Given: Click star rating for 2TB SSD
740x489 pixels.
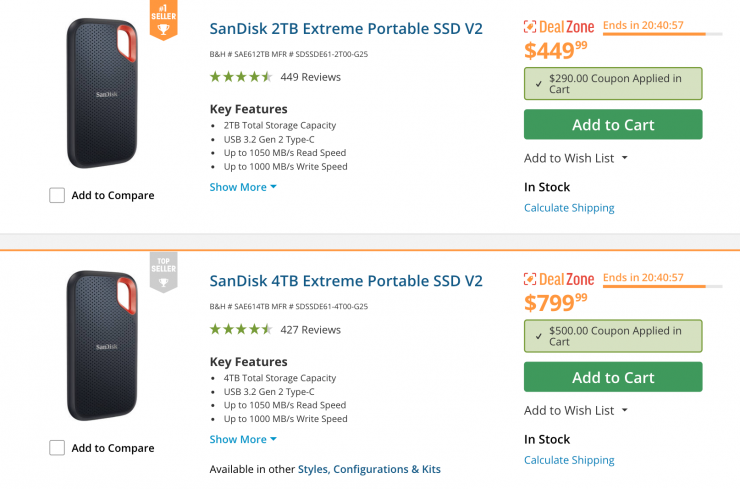Looking at the screenshot, I should 240,77.
